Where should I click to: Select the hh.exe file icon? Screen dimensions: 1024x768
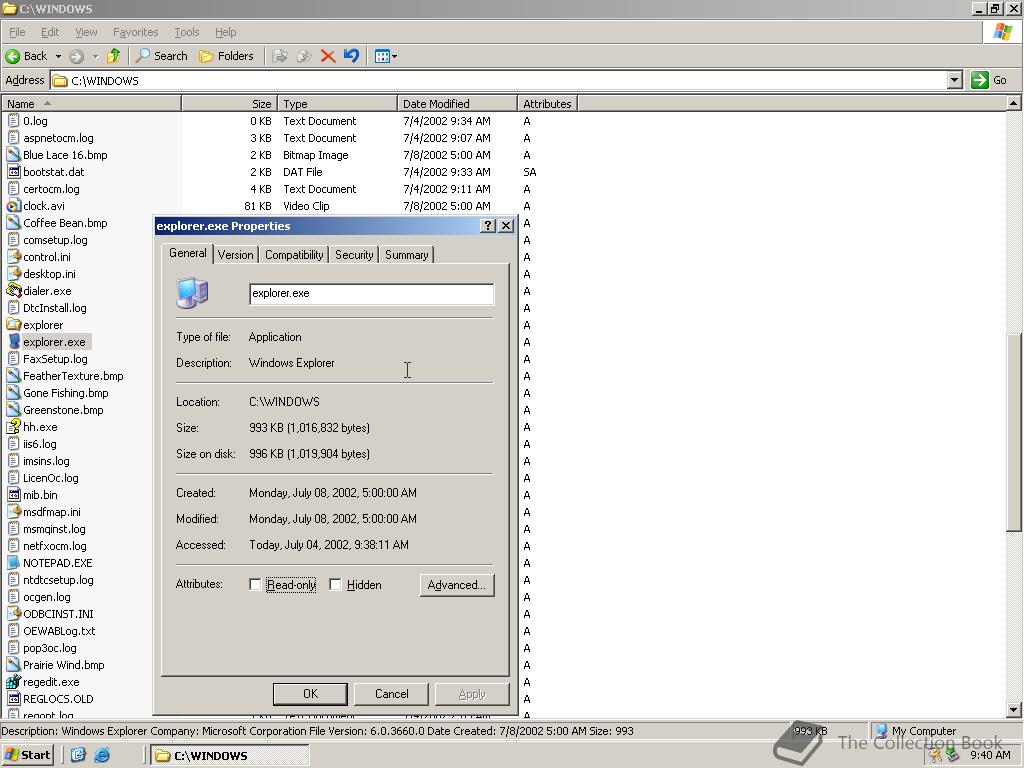coord(14,426)
